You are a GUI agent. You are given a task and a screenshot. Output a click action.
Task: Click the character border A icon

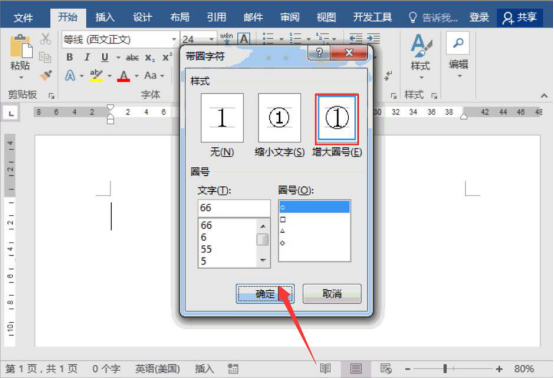pos(244,38)
